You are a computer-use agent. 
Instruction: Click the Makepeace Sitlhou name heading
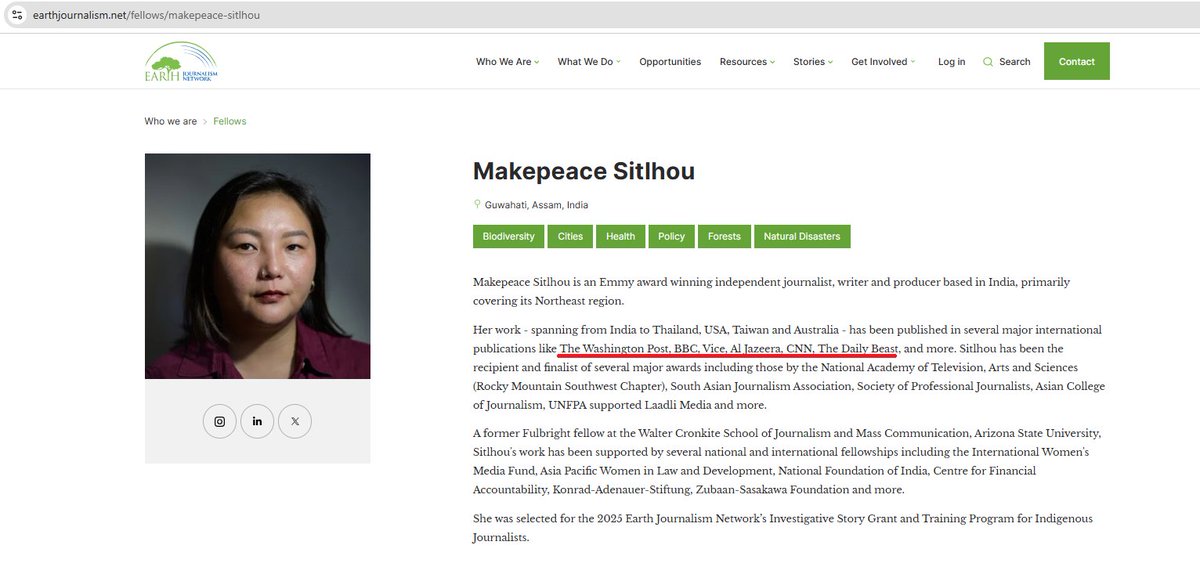coord(584,171)
